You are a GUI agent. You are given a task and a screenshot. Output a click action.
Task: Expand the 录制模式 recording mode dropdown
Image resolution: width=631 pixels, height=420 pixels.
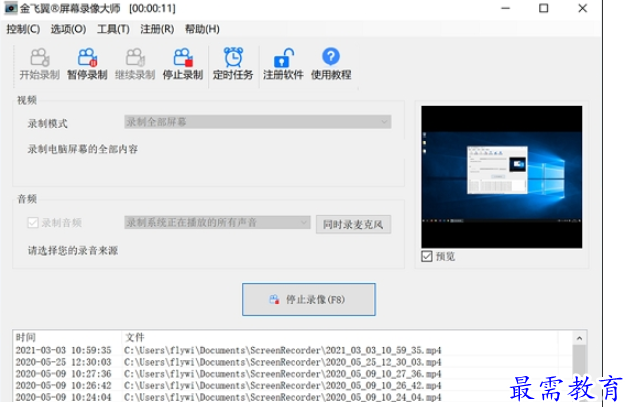coord(258,122)
